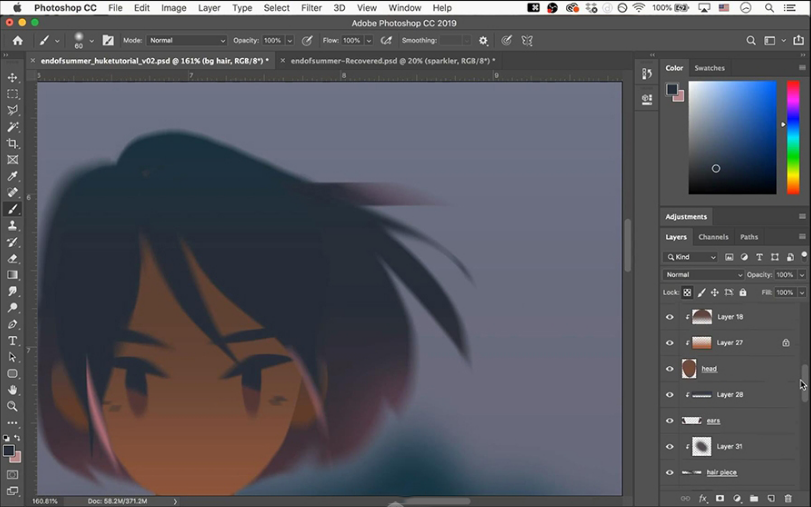Viewport: 811px width, 507px height.
Task: Select the Eyedropper tool
Action: click(x=13, y=176)
